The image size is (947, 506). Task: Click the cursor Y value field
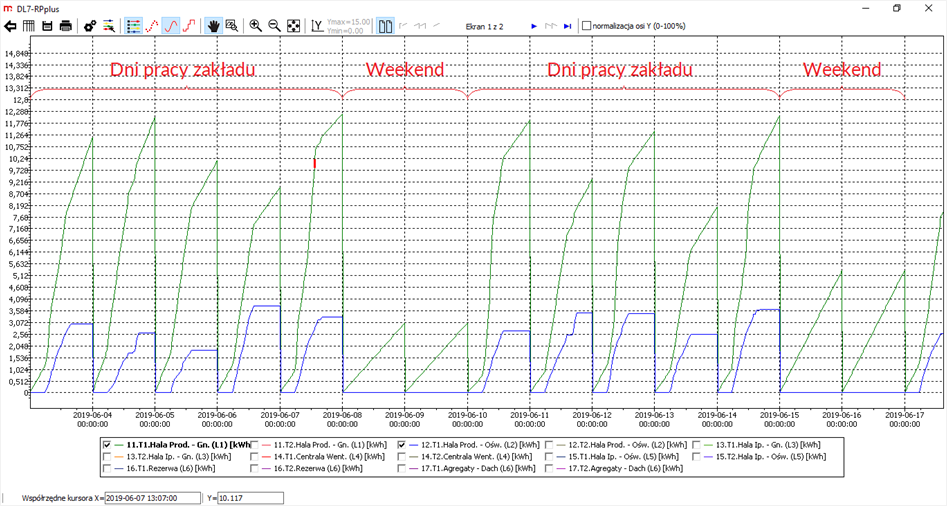[251, 498]
